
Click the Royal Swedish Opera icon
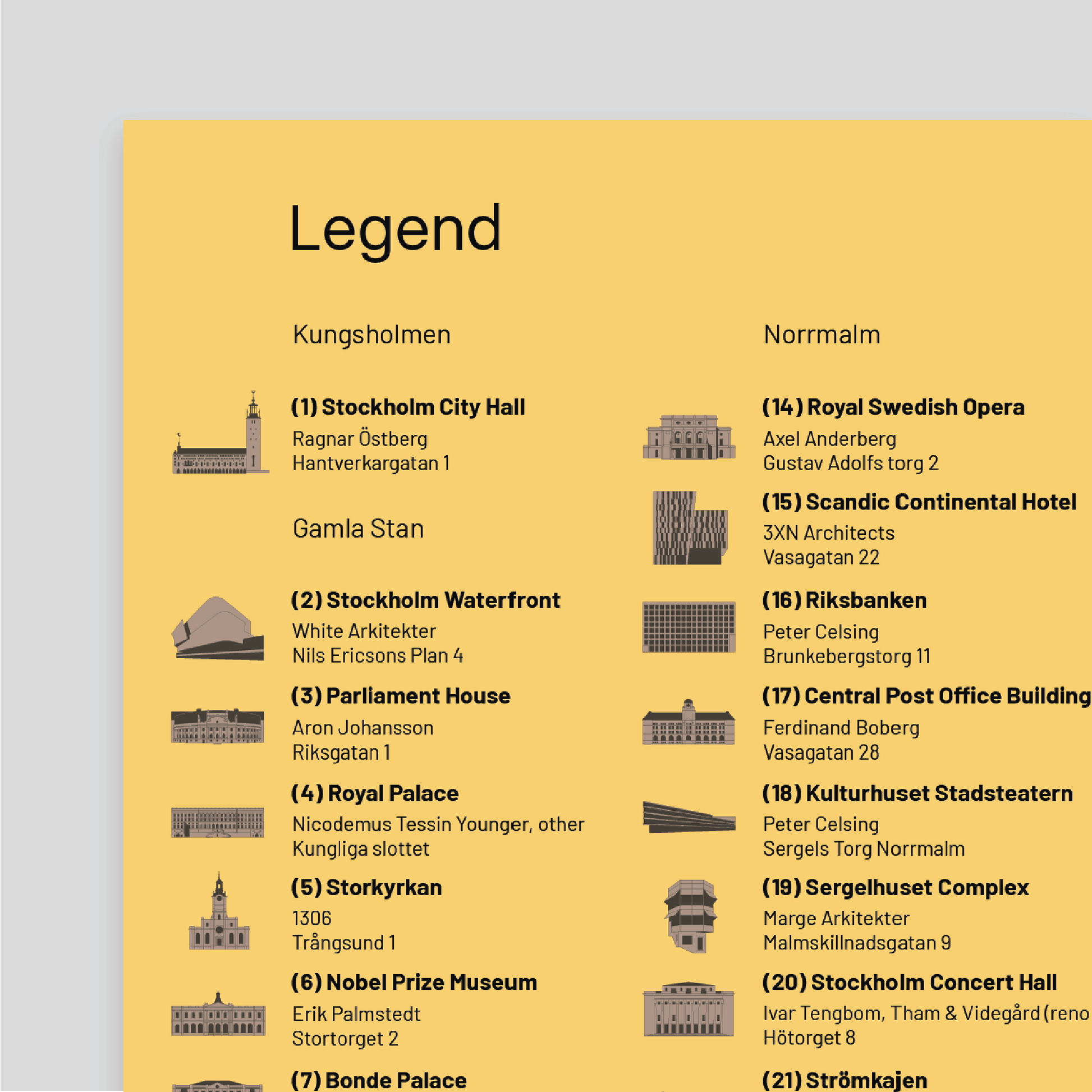[689, 437]
